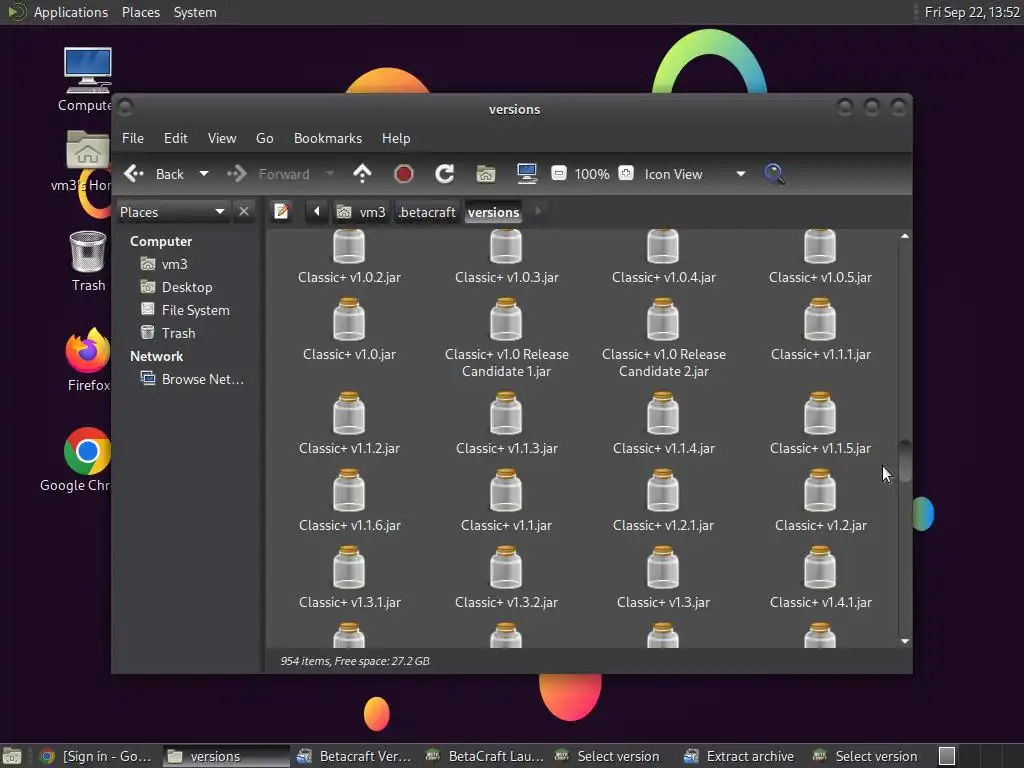Zoom in with the plus icon
The image size is (1024, 768).
(x=626, y=173)
